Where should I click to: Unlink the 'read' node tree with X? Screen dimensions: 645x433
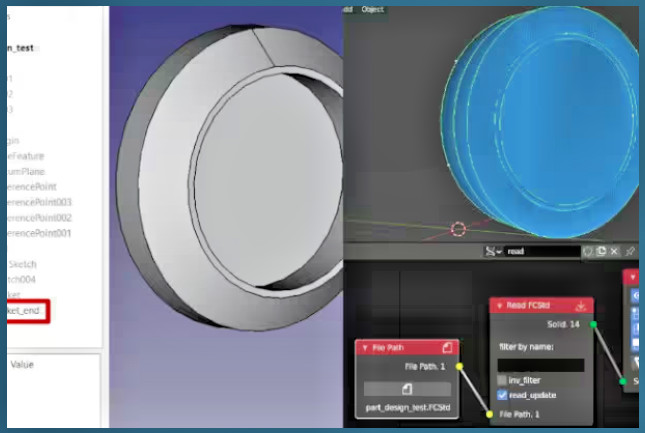614,251
